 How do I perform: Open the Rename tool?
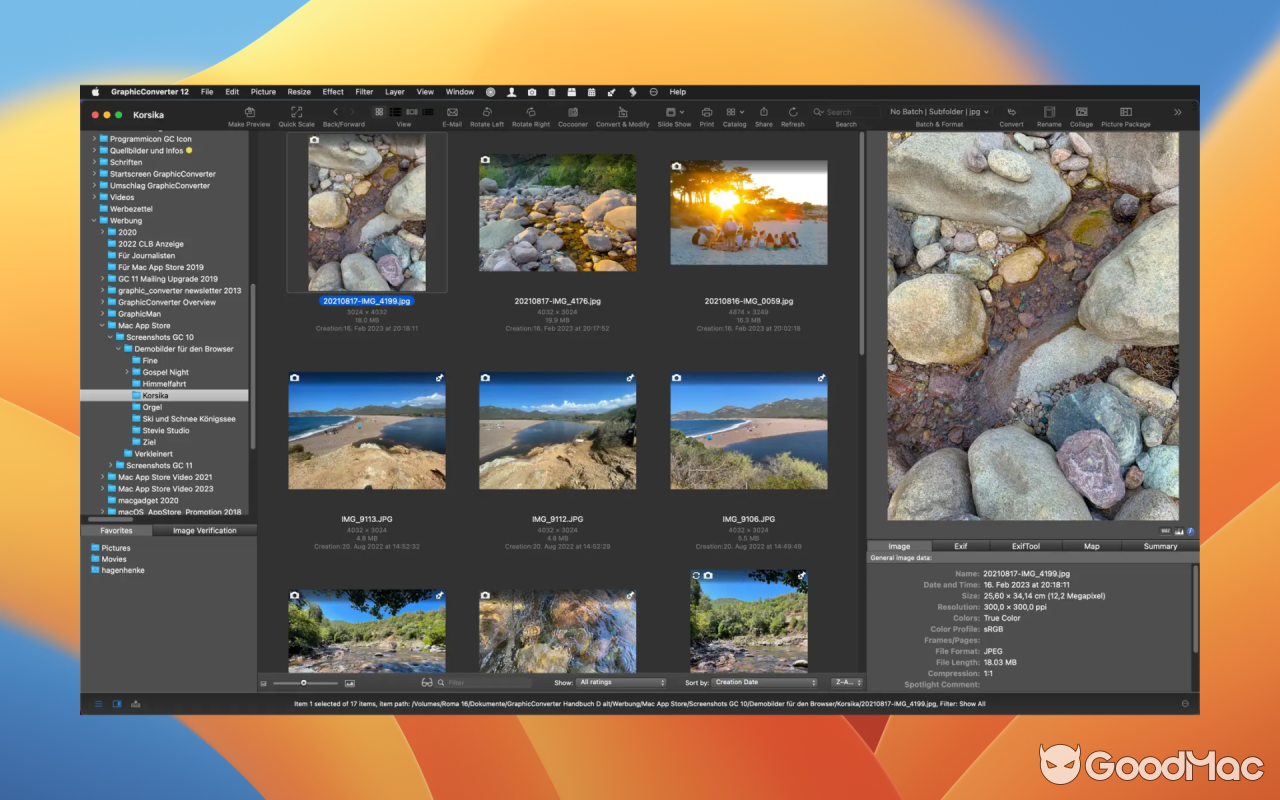pos(1048,111)
